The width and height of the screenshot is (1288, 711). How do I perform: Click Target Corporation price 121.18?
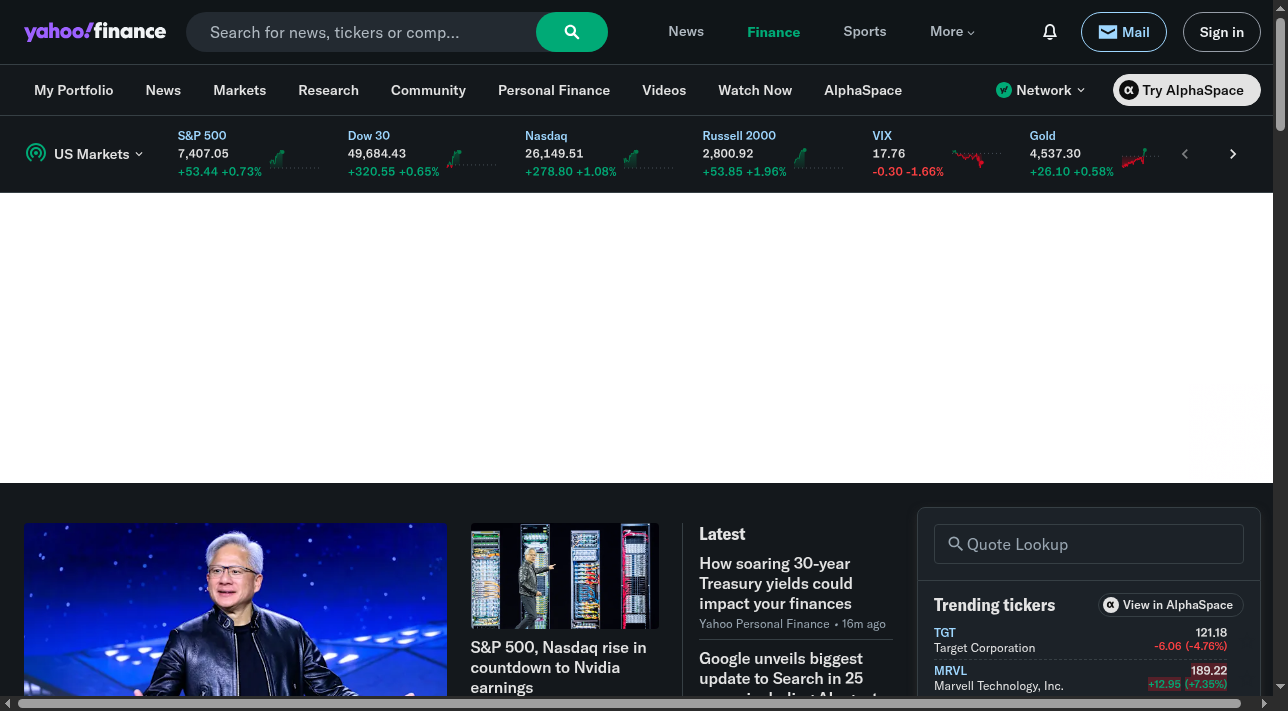click(1211, 633)
